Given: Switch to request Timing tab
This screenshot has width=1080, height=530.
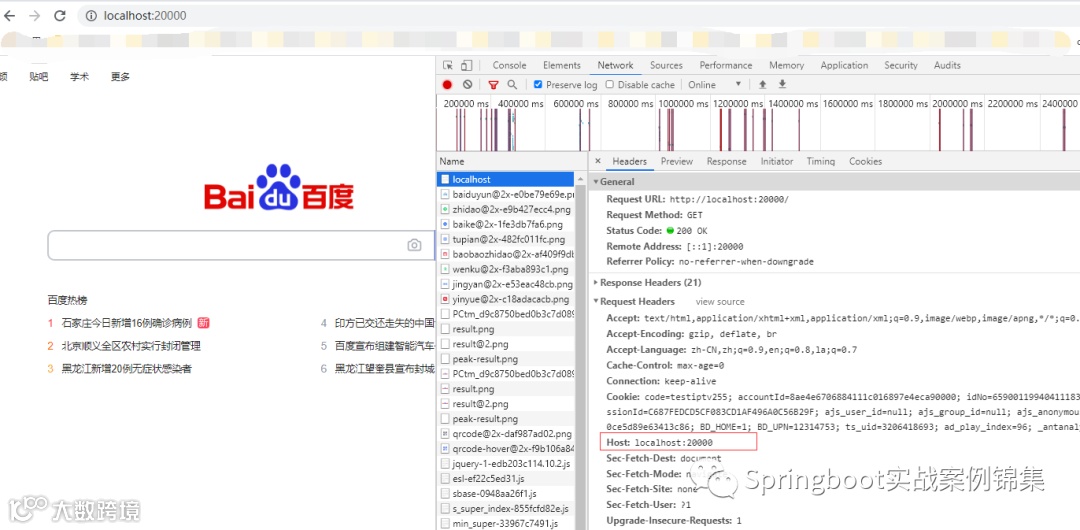Looking at the screenshot, I should coord(821,161).
